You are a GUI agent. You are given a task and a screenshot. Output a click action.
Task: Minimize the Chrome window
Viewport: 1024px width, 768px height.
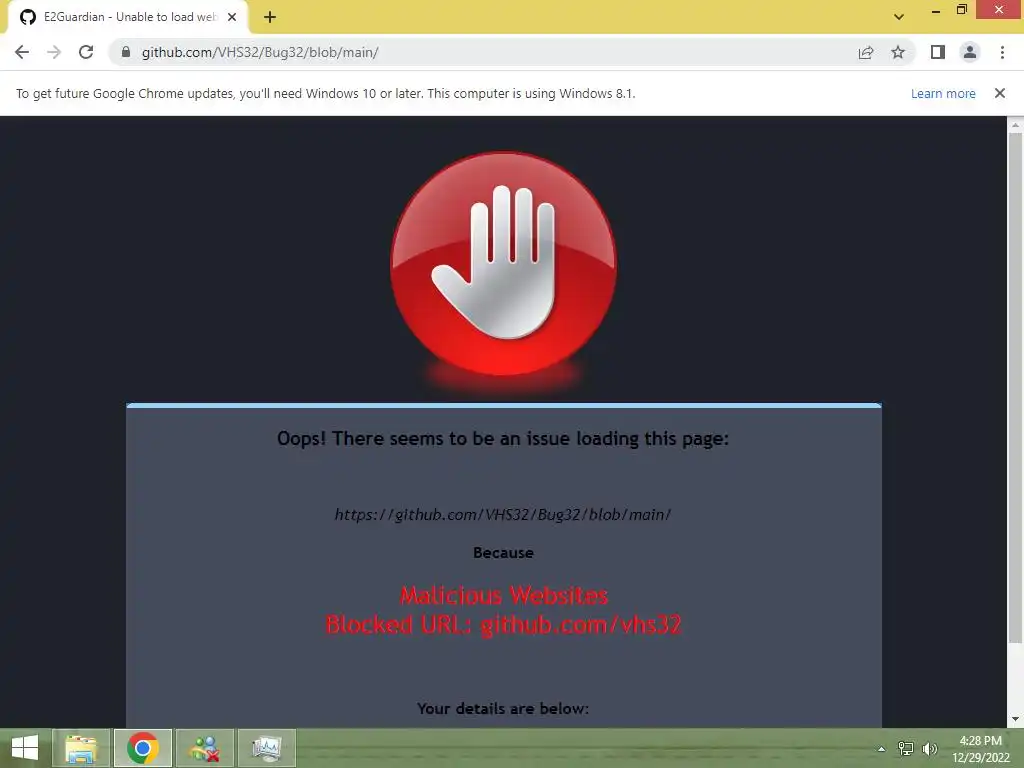click(935, 10)
